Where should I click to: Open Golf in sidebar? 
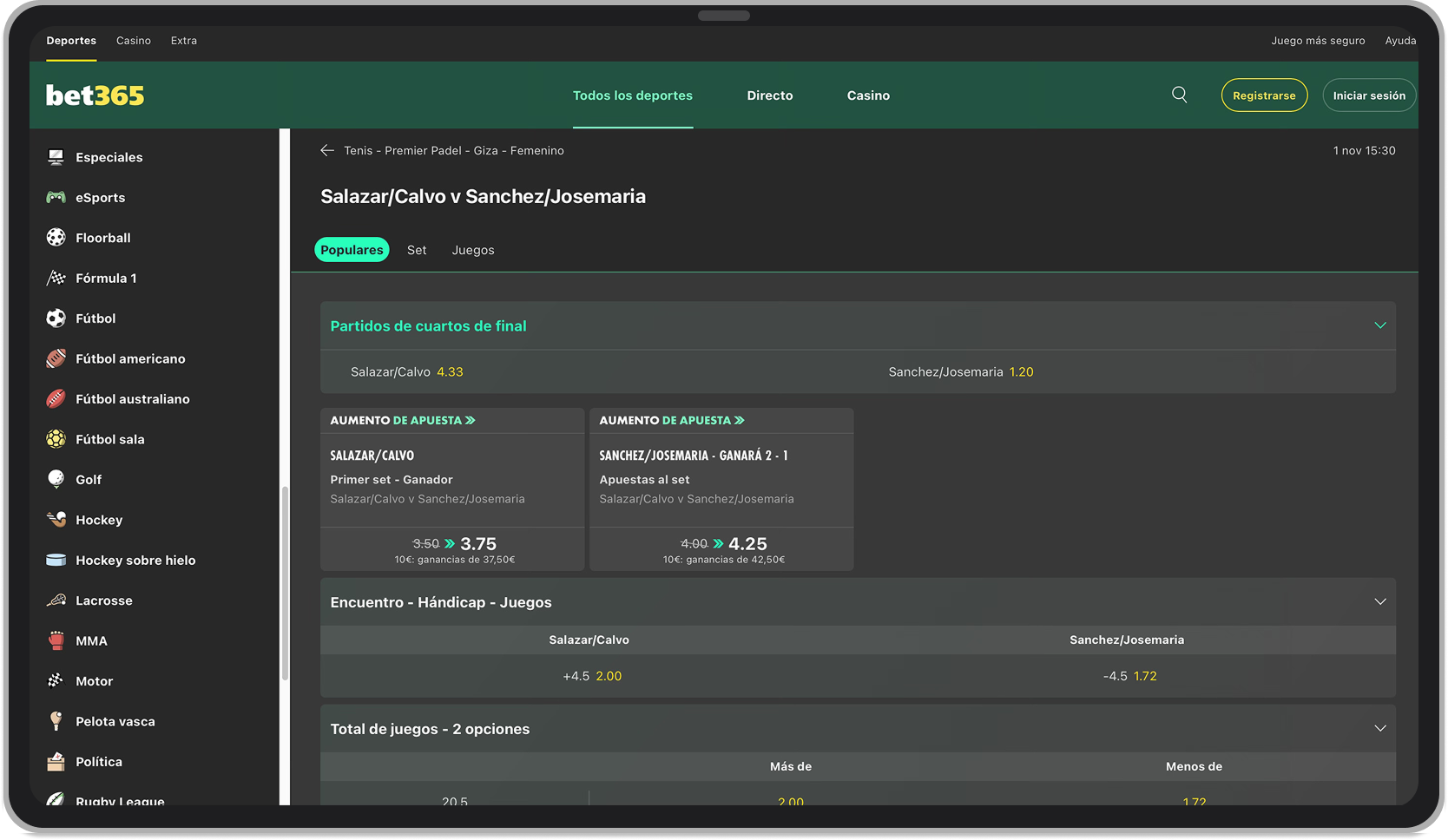pyautogui.click(x=89, y=480)
